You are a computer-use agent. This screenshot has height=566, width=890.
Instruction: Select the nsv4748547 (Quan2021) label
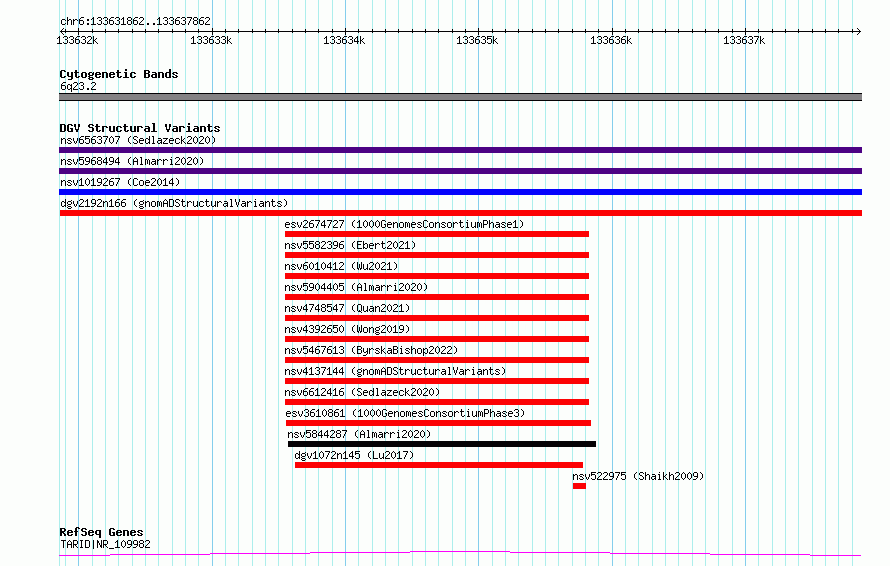(347, 308)
